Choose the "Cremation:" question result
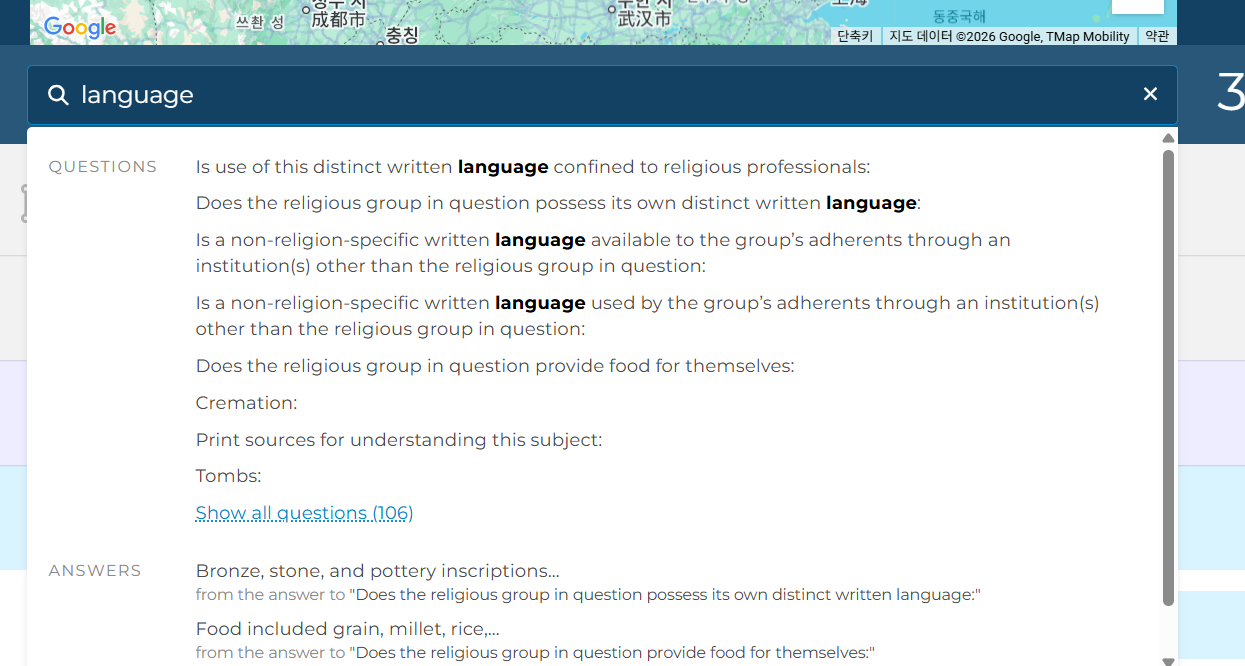1245x666 pixels. point(246,403)
